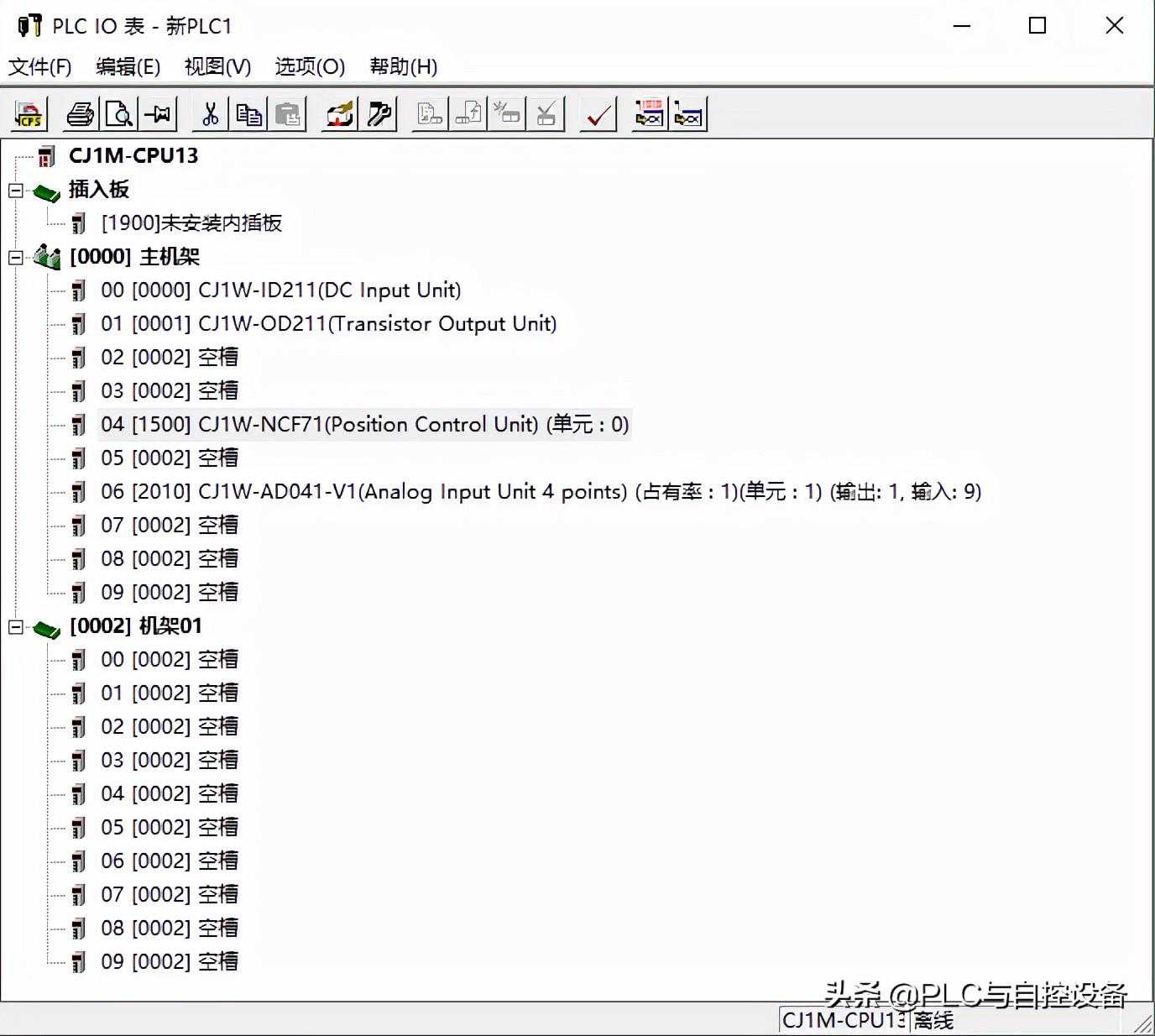This screenshot has width=1155, height=1036.
Task: Open the 视图(V) menu
Action: click(217, 67)
